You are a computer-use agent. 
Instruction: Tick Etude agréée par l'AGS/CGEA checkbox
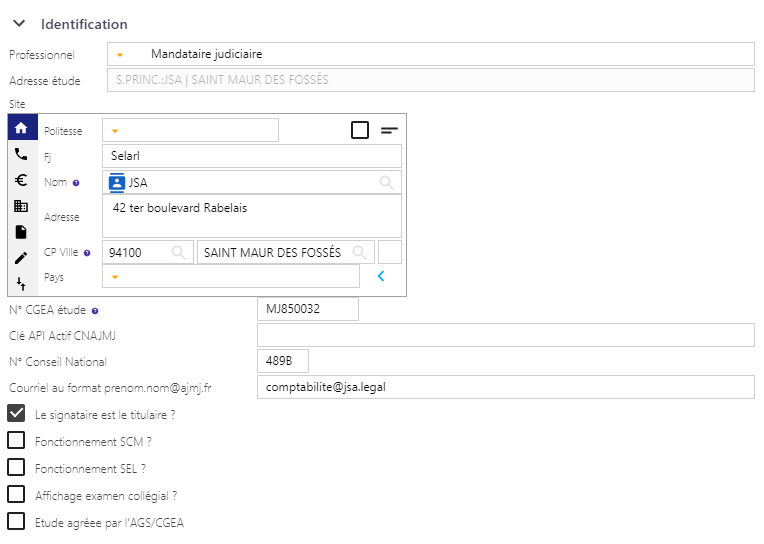click(x=16, y=521)
